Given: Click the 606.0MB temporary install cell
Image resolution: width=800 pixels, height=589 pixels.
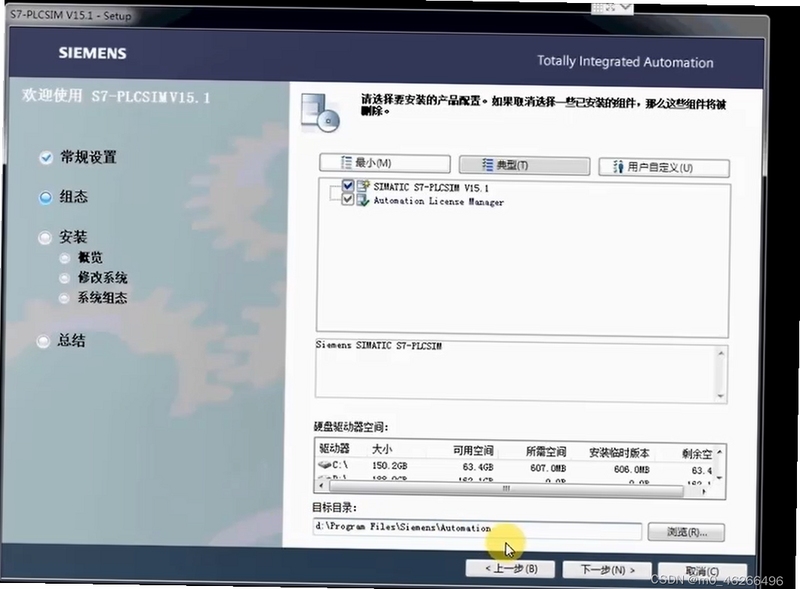Looking at the screenshot, I should [x=632, y=469].
